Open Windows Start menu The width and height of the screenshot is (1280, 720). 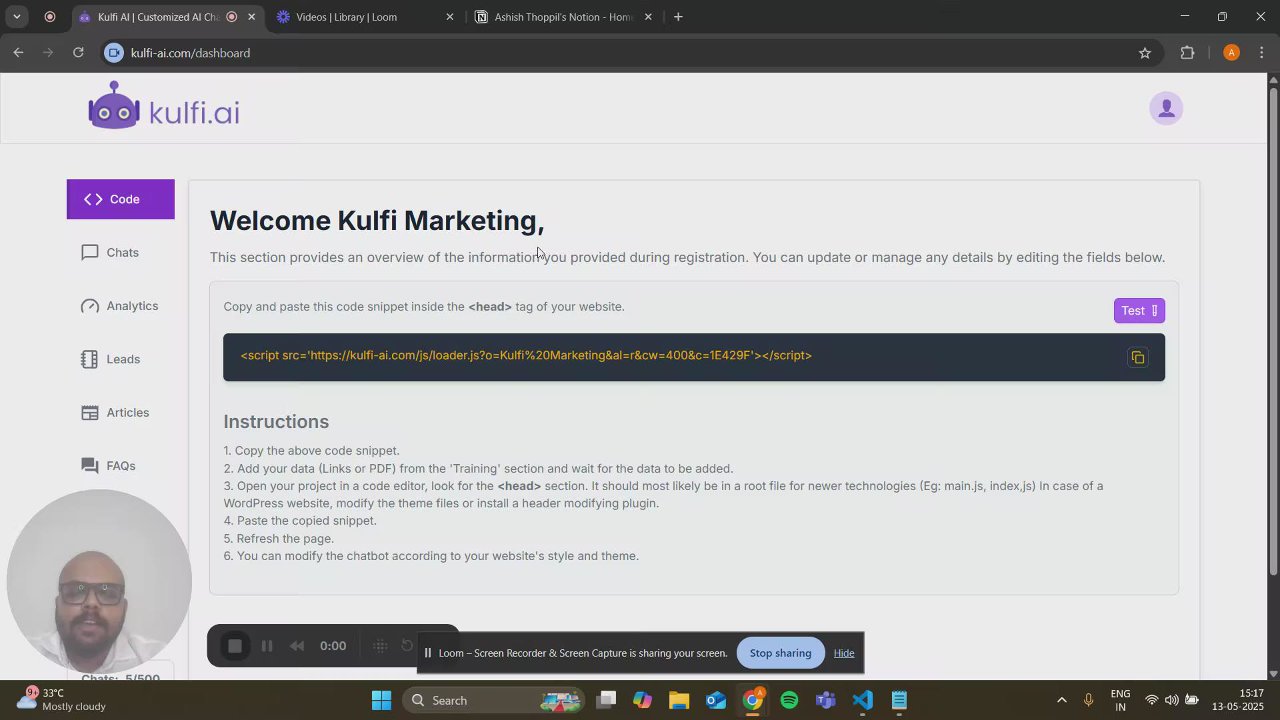(x=381, y=700)
